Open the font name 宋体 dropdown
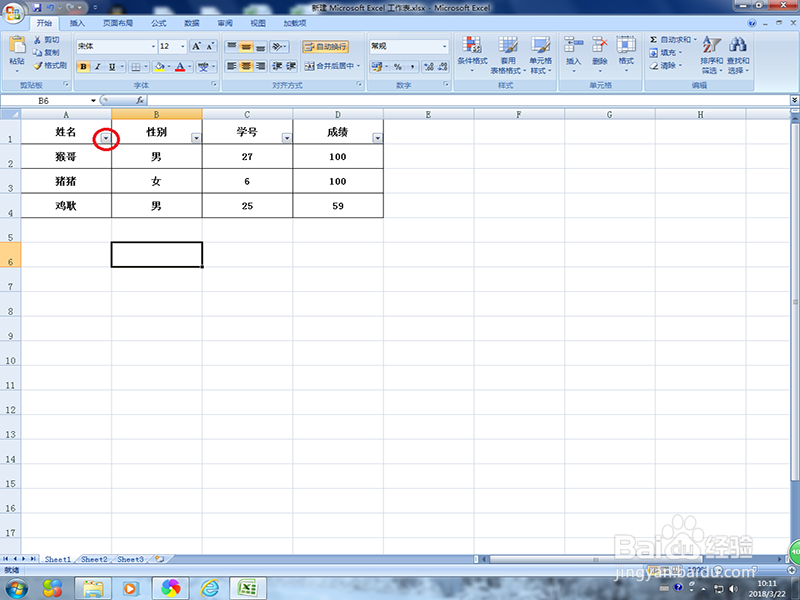This screenshot has width=800, height=600. coord(153,46)
